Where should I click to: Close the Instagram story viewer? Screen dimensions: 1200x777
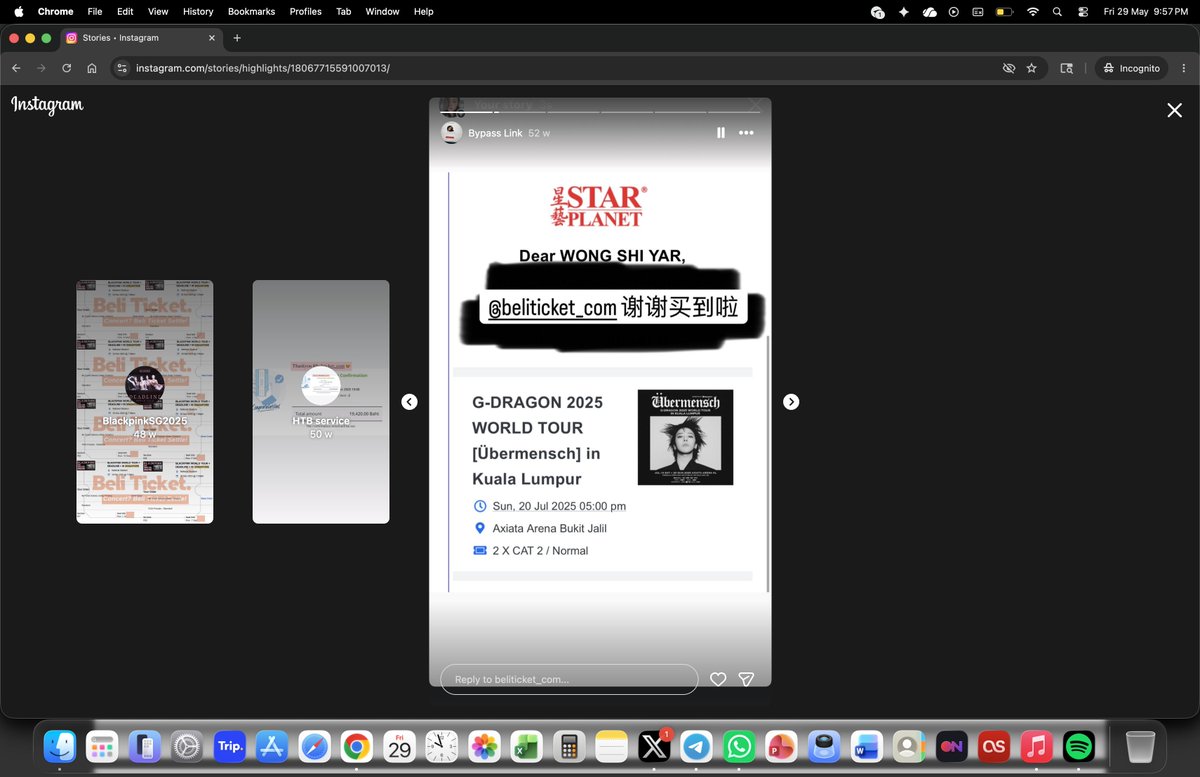1174,110
